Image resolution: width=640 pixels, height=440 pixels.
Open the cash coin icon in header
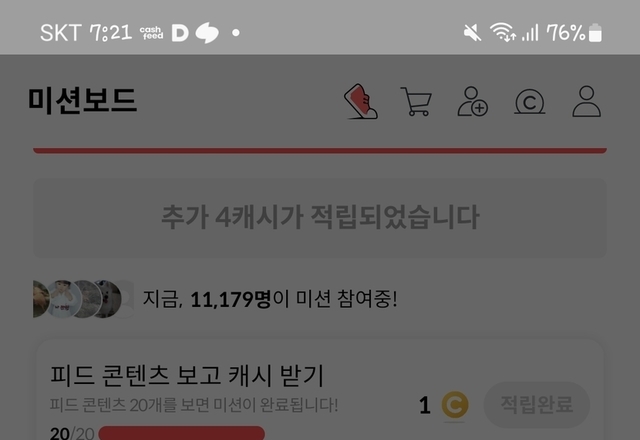pyautogui.click(x=529, y=102)
